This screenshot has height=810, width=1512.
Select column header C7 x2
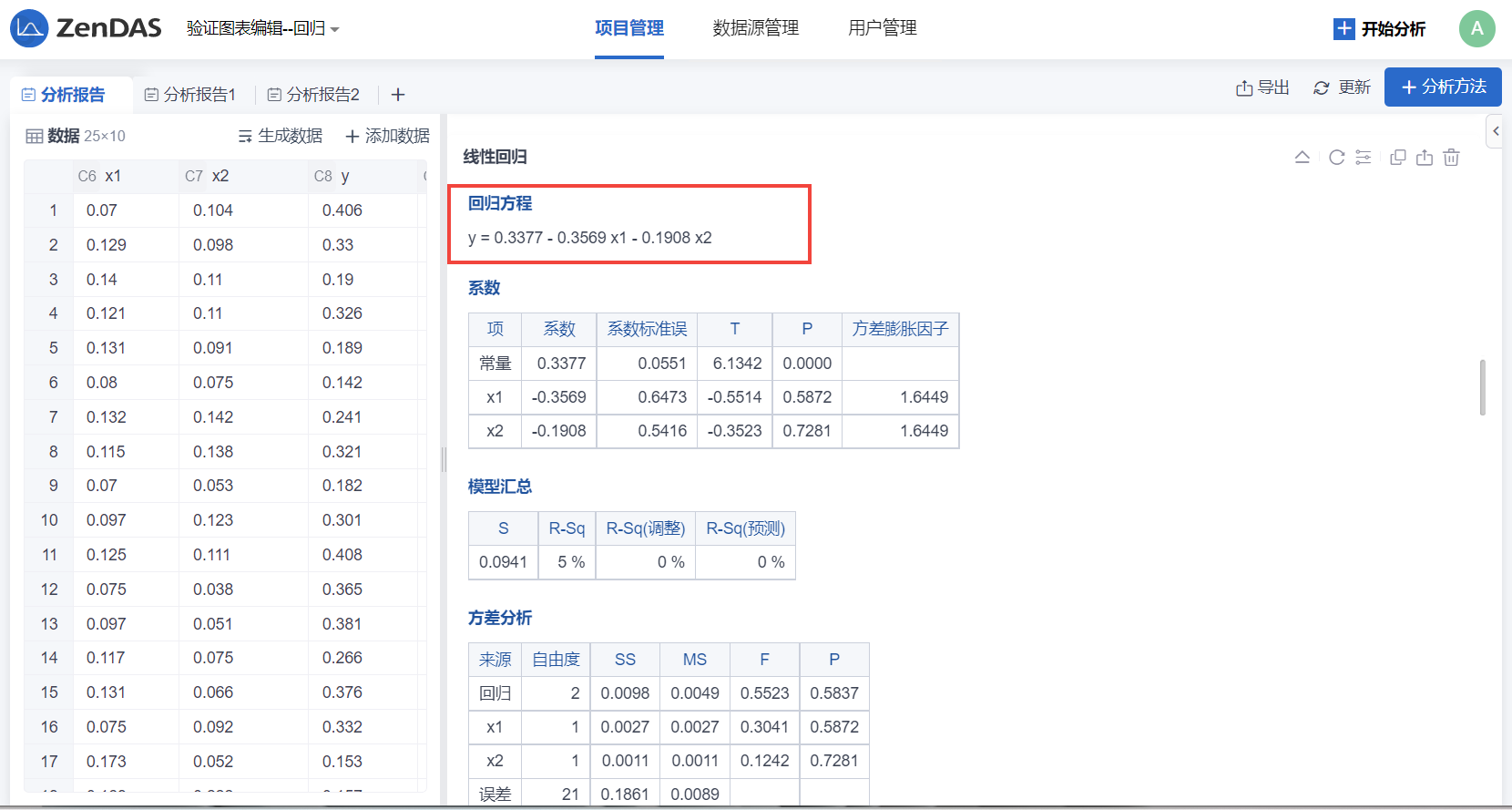coord(243,176)
